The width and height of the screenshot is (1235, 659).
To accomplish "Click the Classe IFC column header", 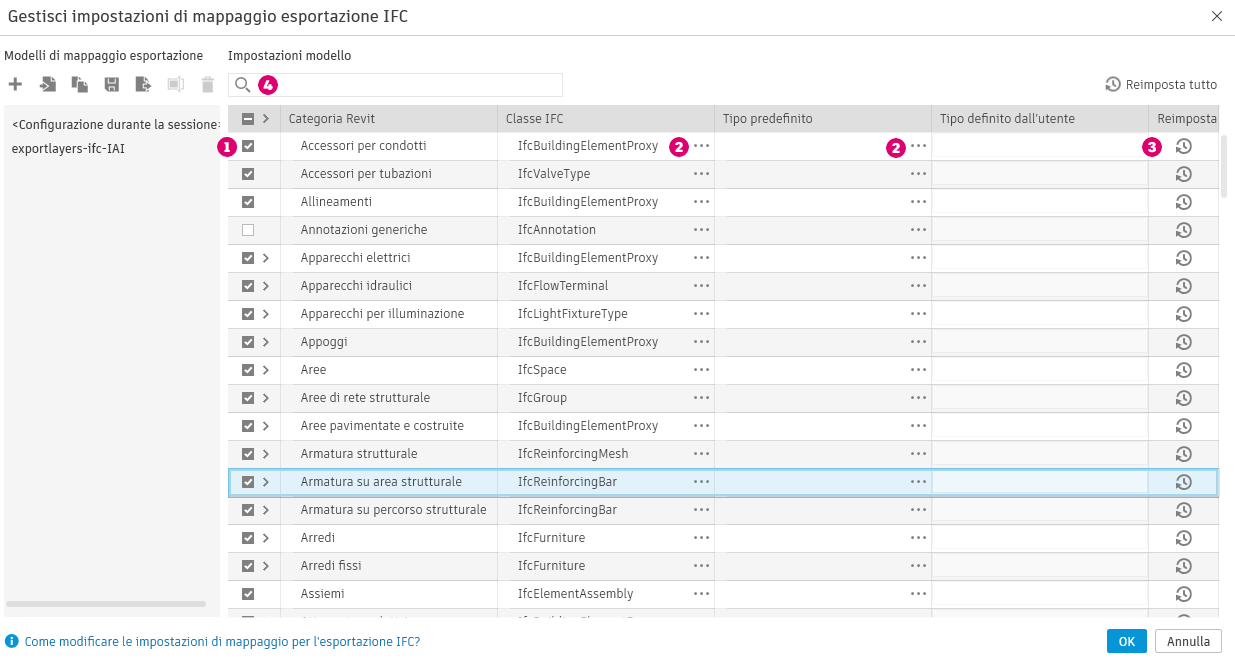I will (x=535, y=119).
